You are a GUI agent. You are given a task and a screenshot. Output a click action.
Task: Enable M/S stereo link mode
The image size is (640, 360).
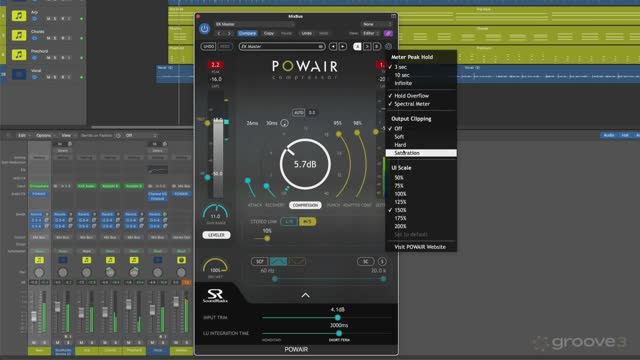click(307, 222)
